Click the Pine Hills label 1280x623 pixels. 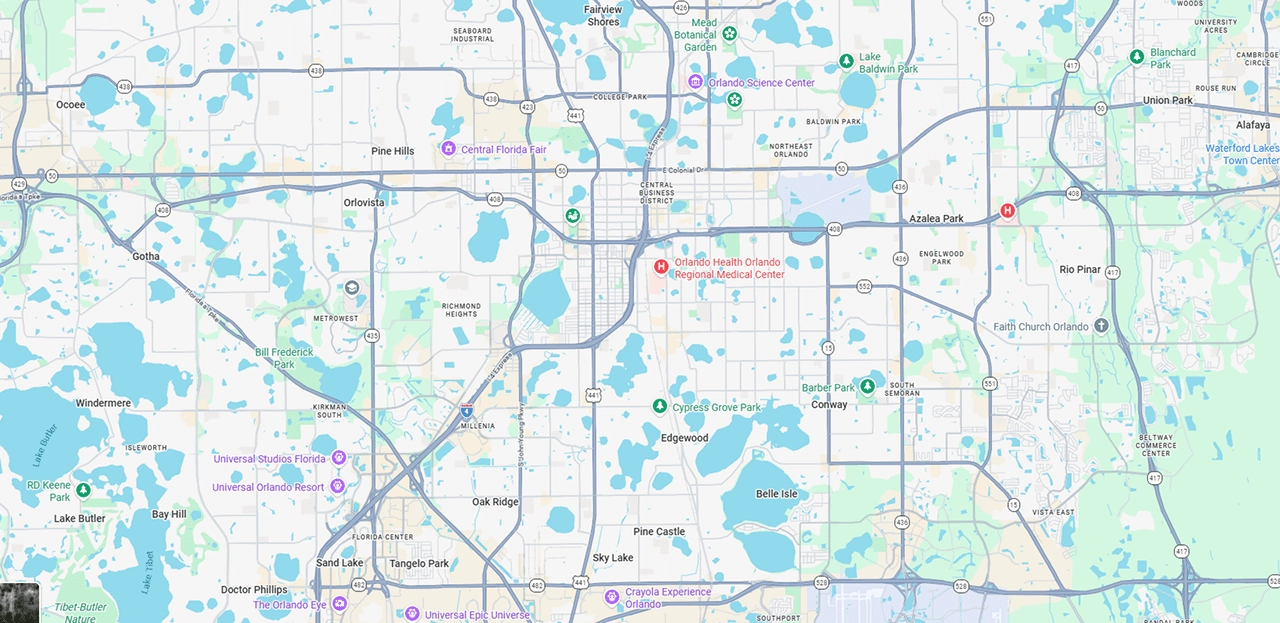[x=392, y=151]
